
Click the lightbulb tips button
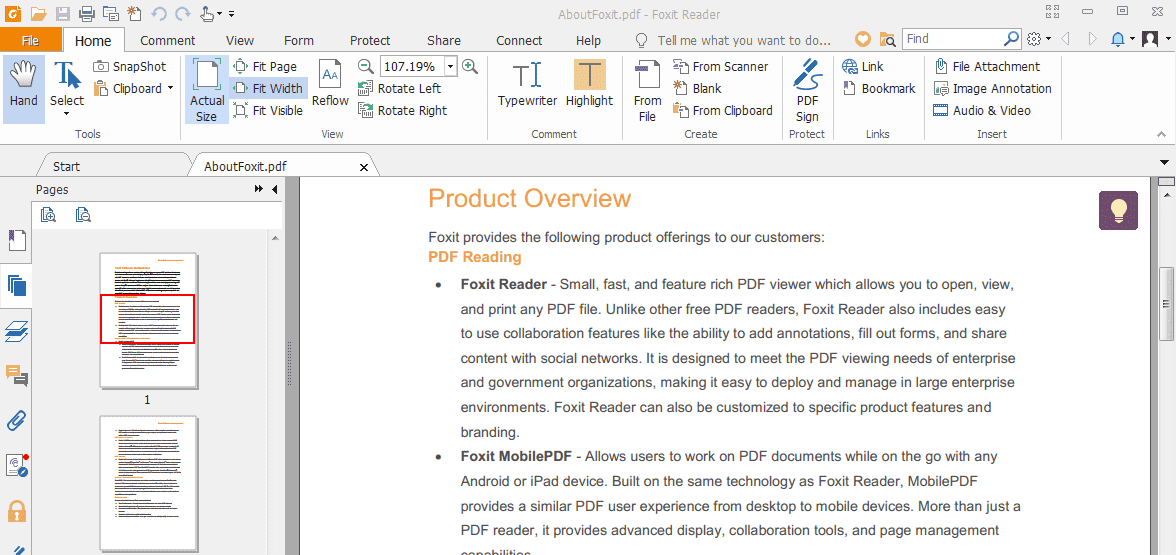click(1118, 210)
